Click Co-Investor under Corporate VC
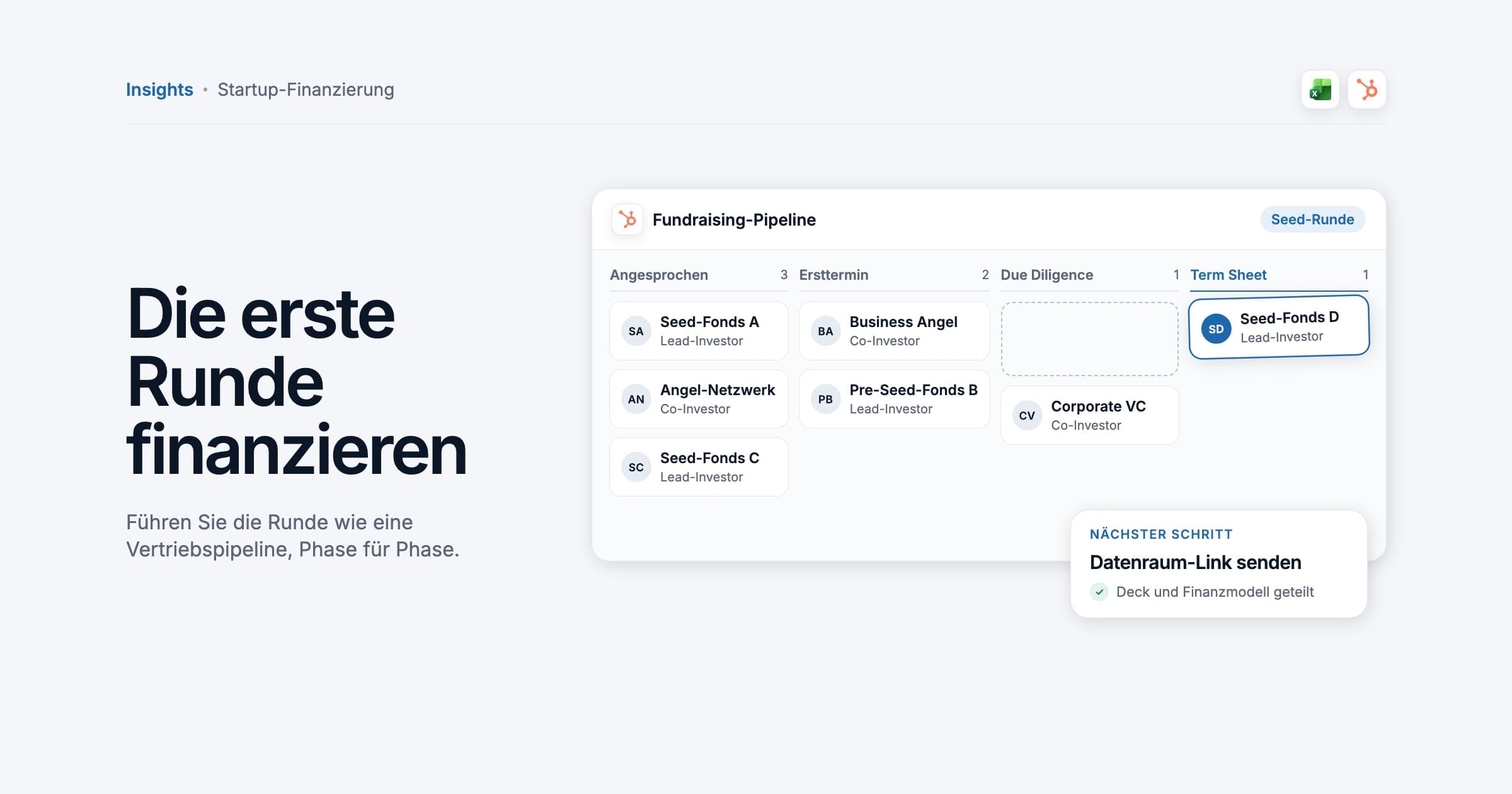This screenshot has height=794, width=1512. [1086, 425]
